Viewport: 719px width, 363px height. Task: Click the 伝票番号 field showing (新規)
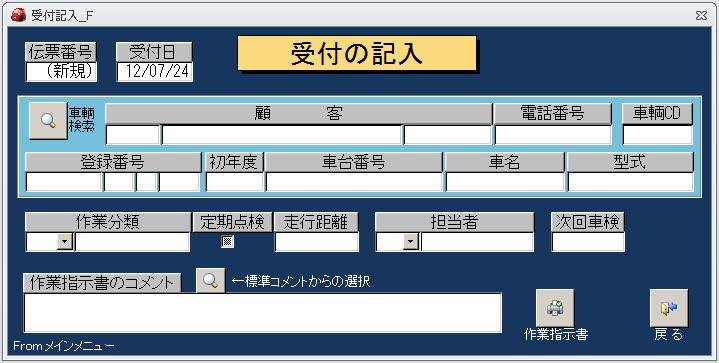(61, 72)
